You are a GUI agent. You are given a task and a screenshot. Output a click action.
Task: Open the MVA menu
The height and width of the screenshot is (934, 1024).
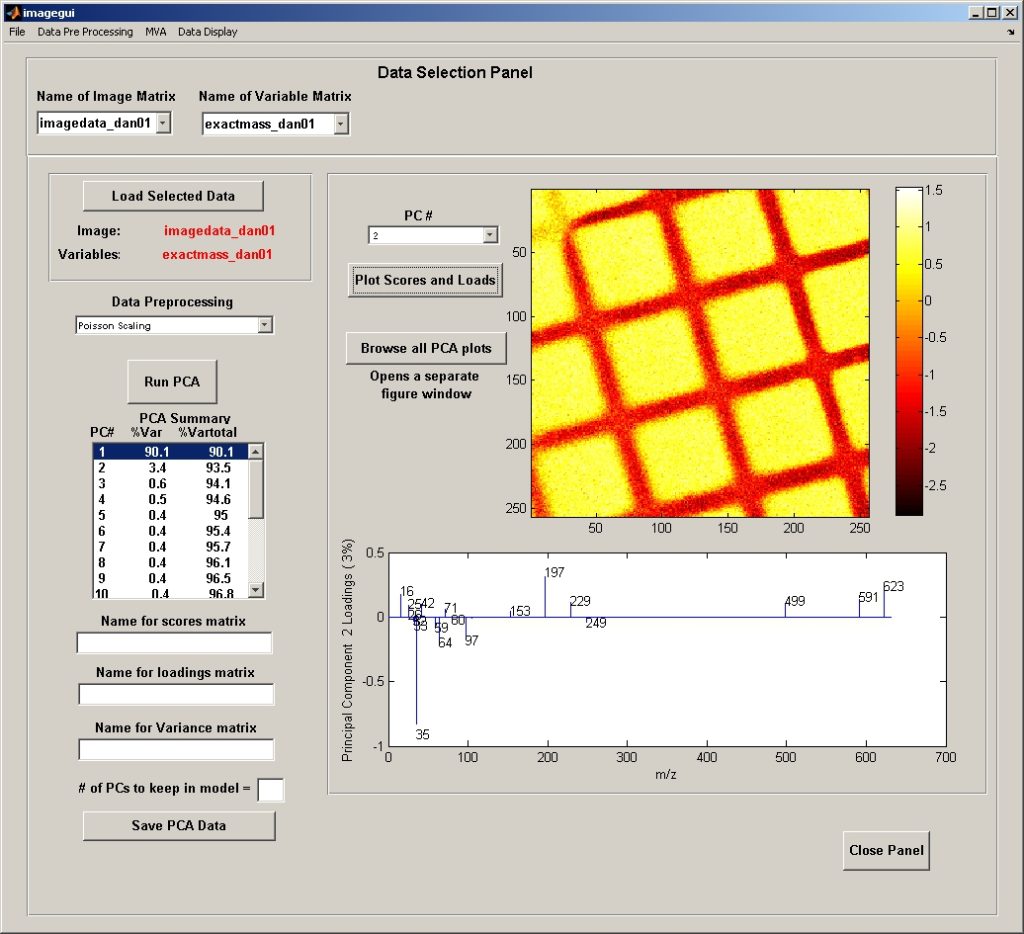[155, 32]
